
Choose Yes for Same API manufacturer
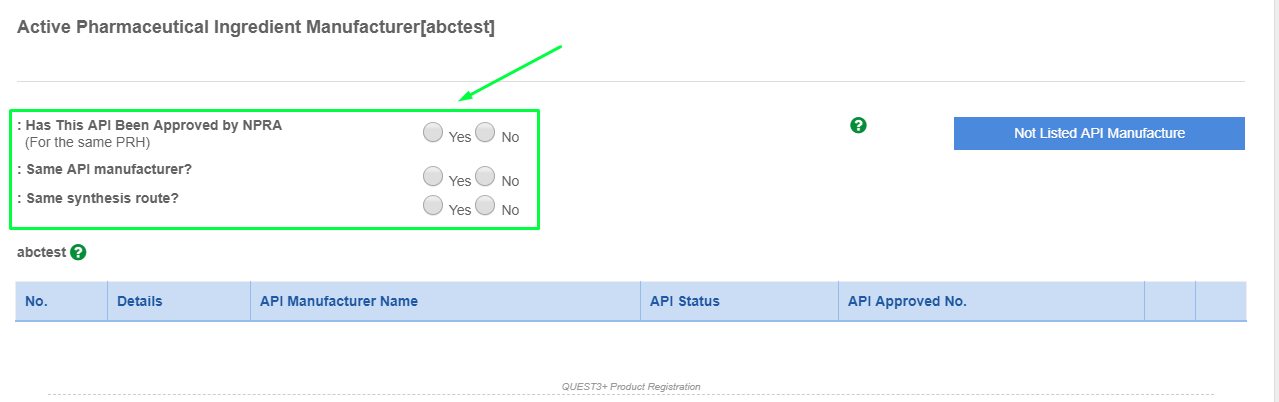pyautogui.click(x=433, y=176)
